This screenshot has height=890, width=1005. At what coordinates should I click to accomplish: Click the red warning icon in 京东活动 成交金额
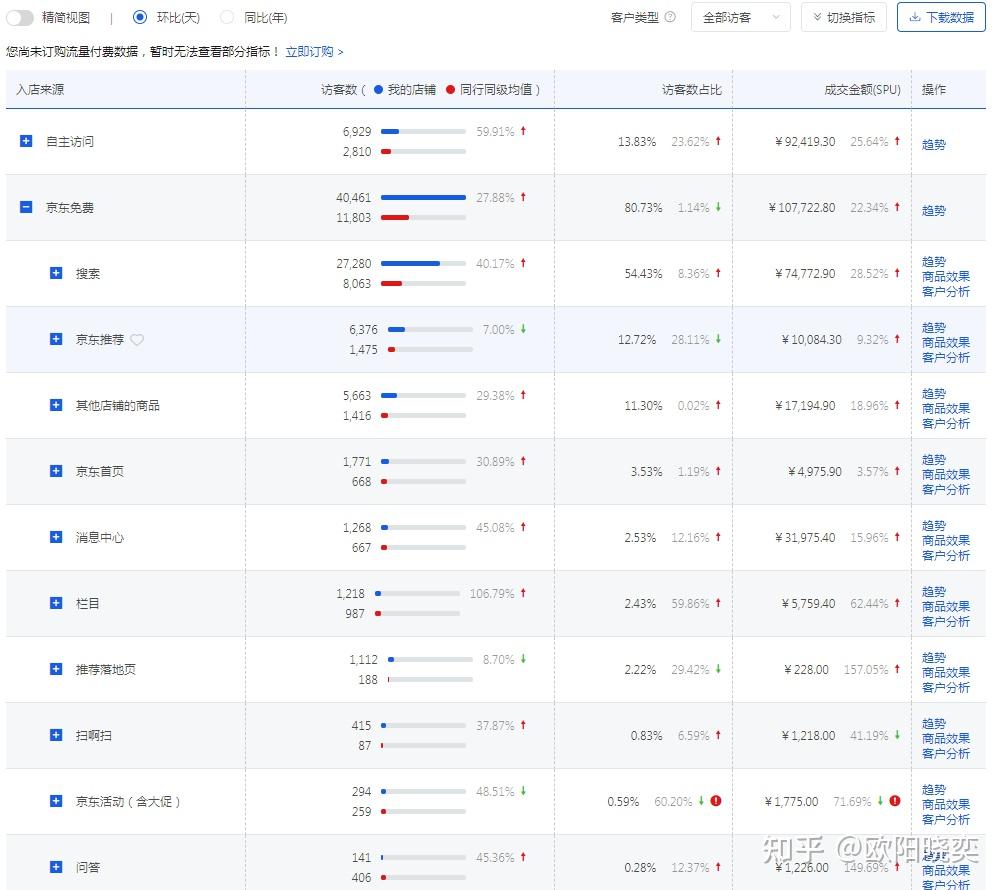895,801
